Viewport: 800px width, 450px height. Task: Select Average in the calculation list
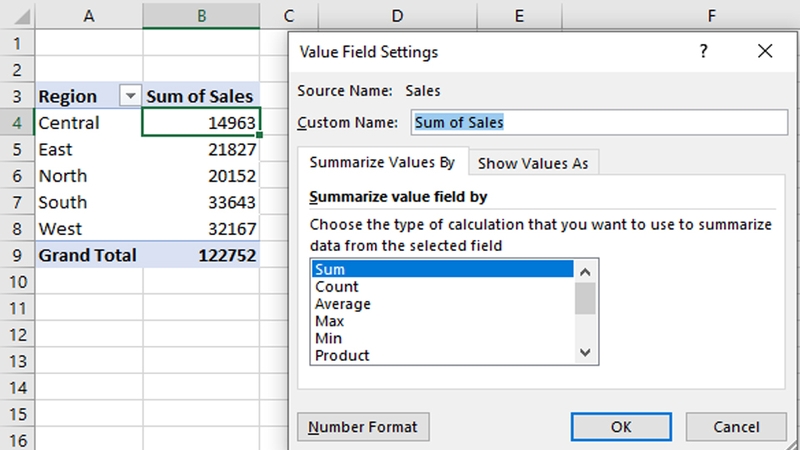click(442, 304)
